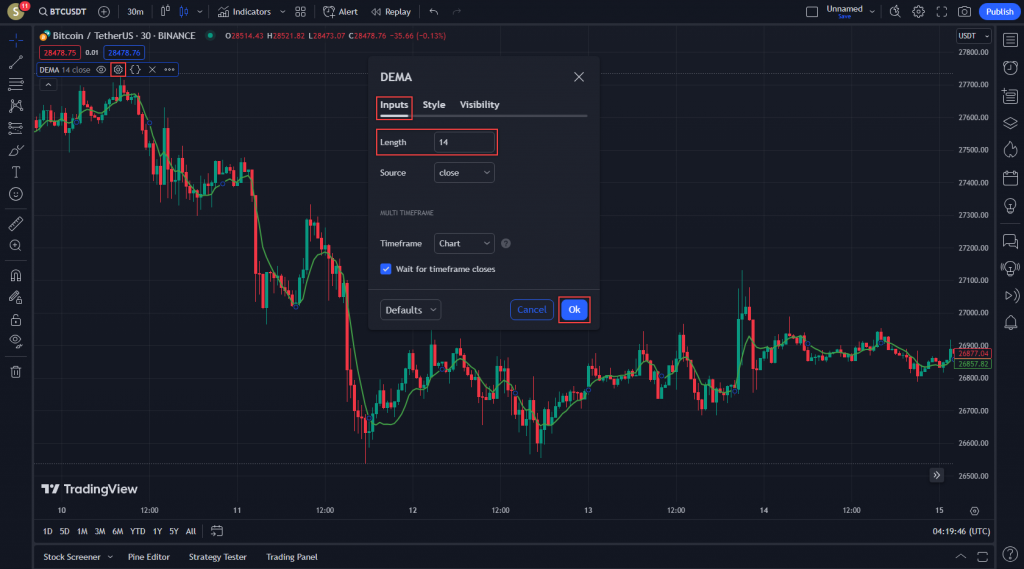Open DEMA source code braces icon
This screenshot has width=1024, height=569.
point(135,69)
